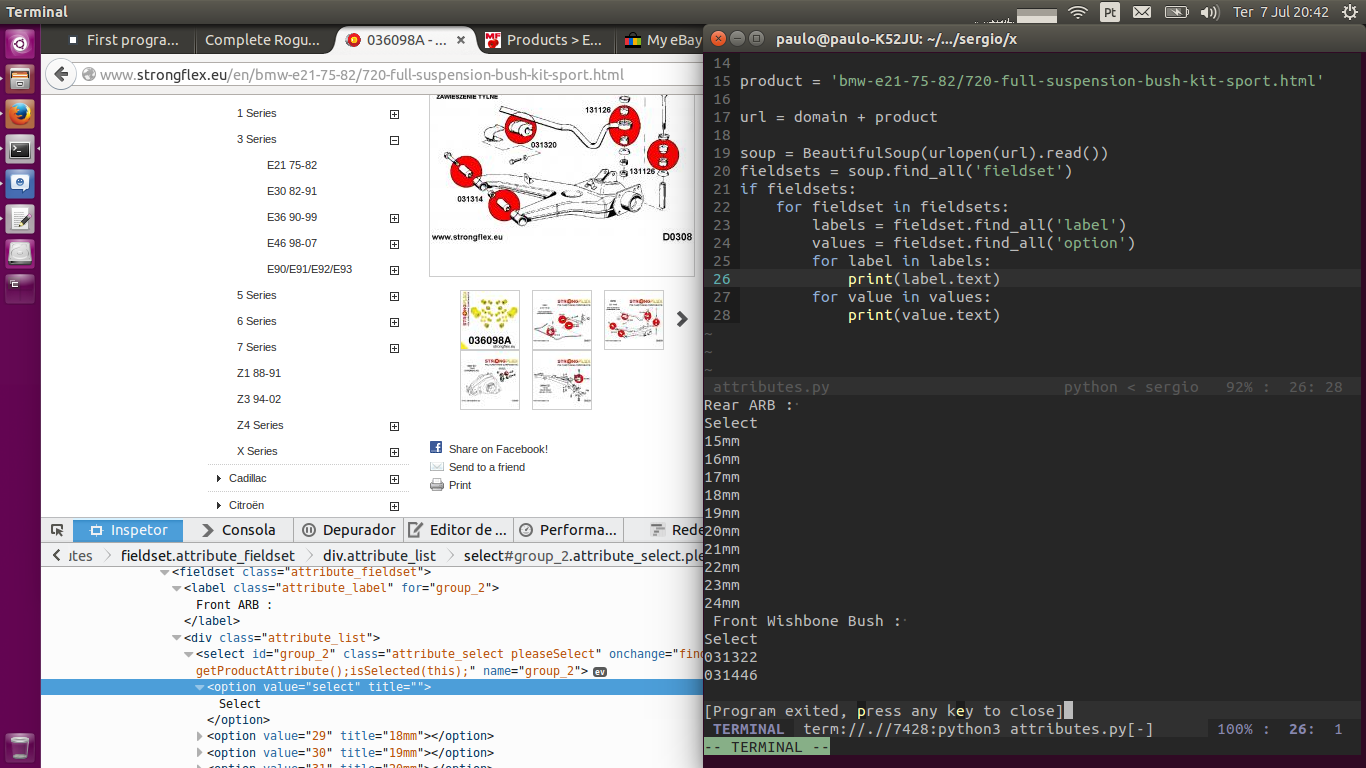Expand the E36 90-99 subcategory
Viewport: 1366px width, 768px height.
point(394,218)
